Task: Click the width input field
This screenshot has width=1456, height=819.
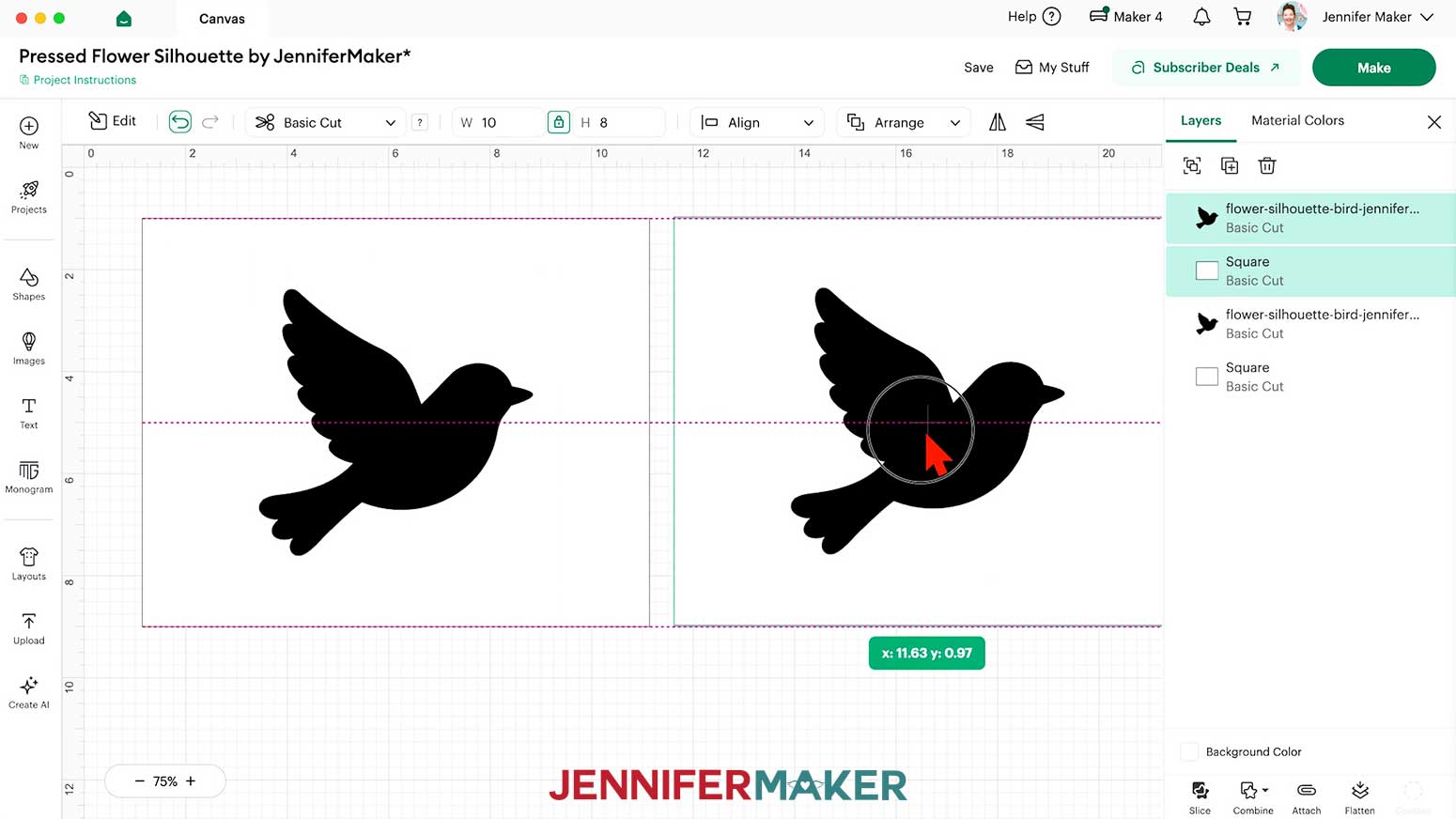Action: point(498,122)
